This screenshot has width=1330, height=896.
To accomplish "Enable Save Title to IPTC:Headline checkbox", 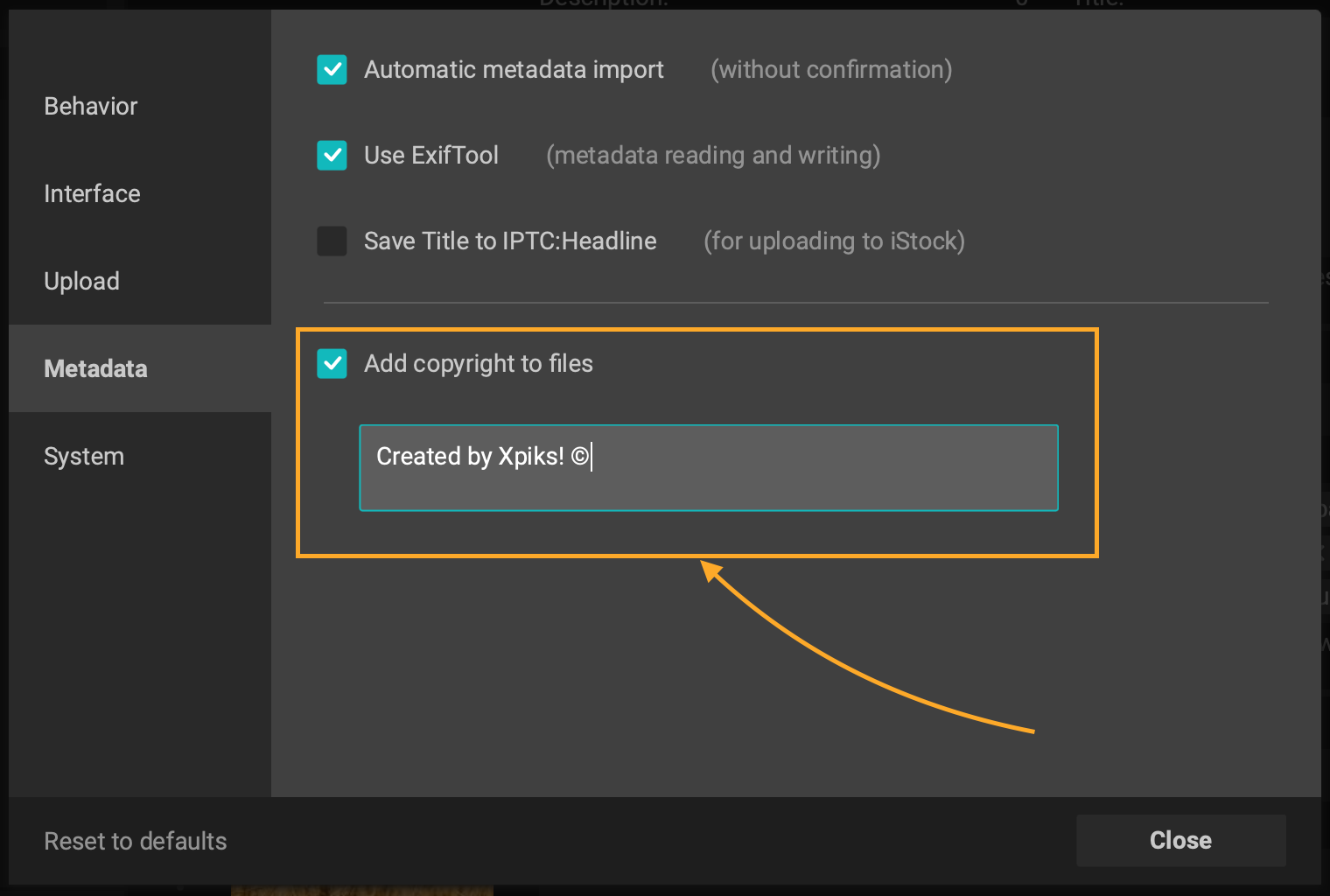I will (332, 241).
